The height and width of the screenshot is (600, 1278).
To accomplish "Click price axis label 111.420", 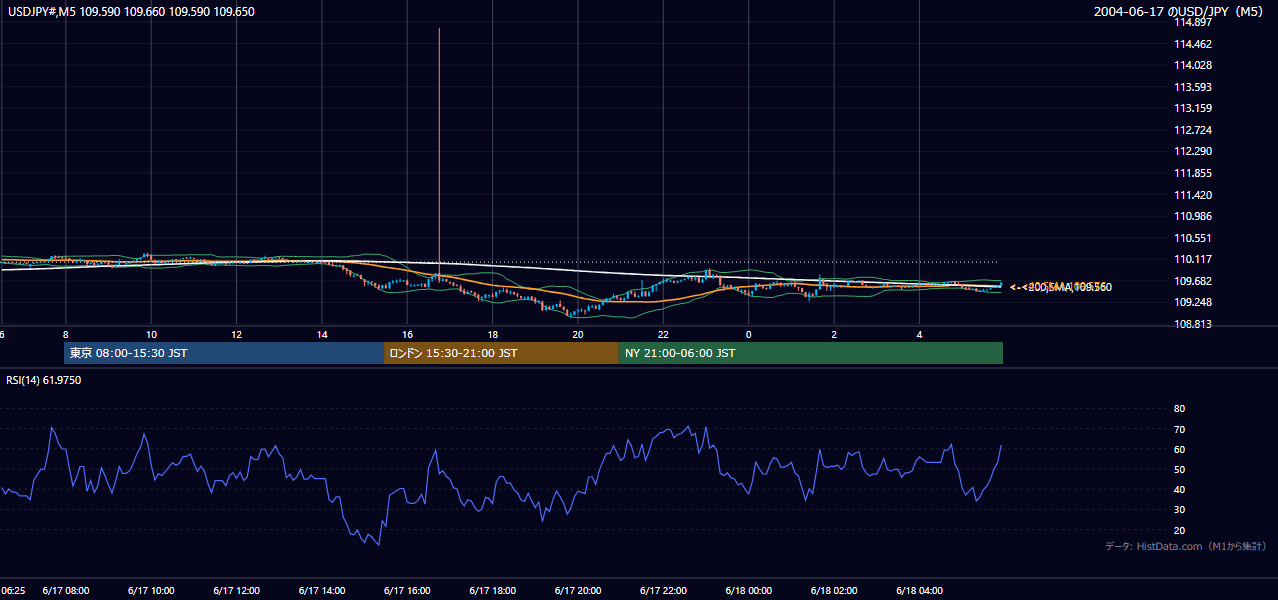I will 1192,195.
